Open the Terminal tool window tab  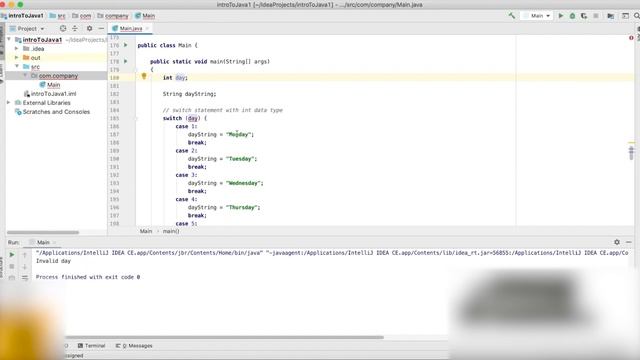[x=91, y=346]
